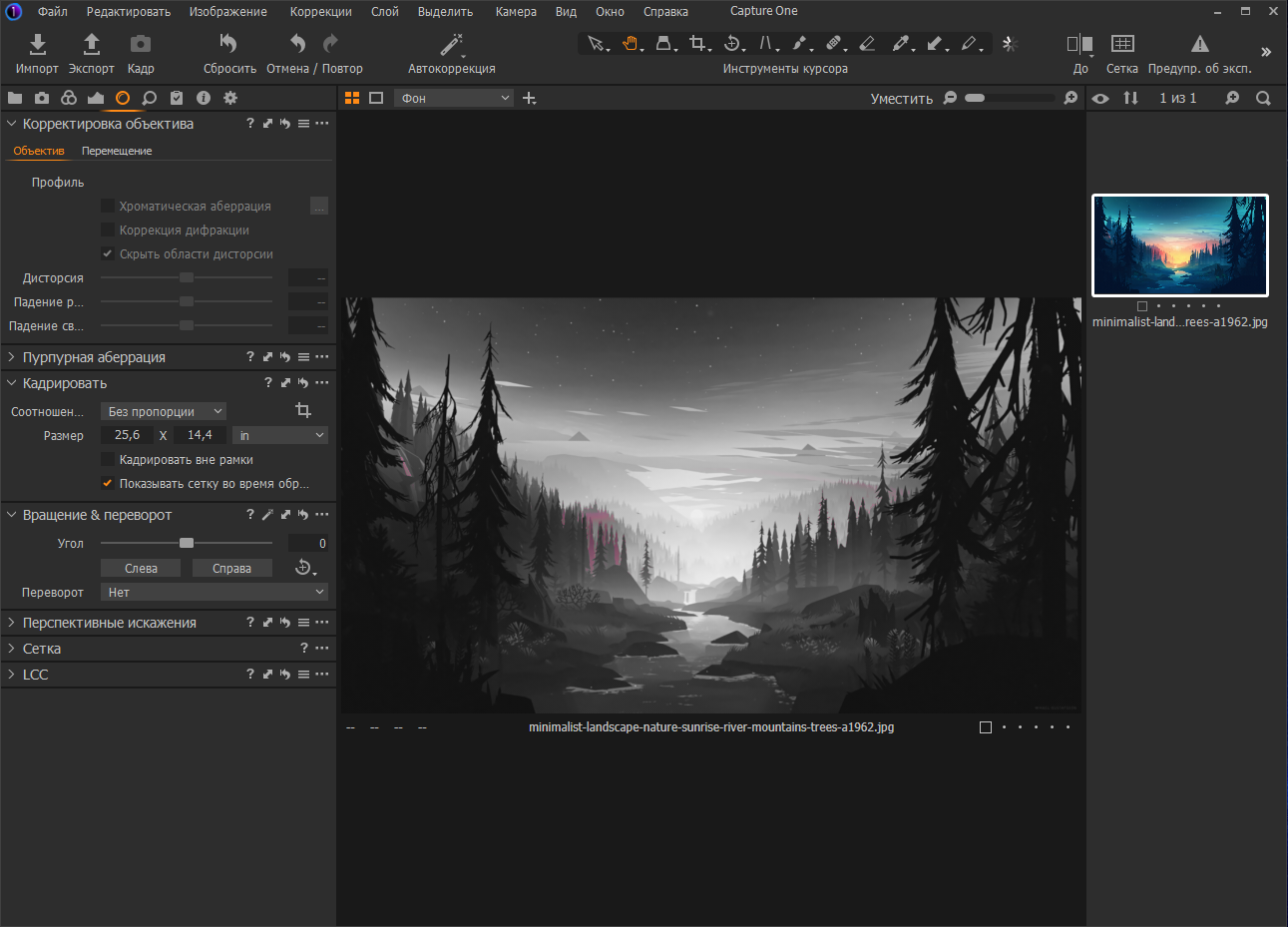
Task: Open help for Корректировка объектива
Action: pyautogui.click(x=250, y=124)
